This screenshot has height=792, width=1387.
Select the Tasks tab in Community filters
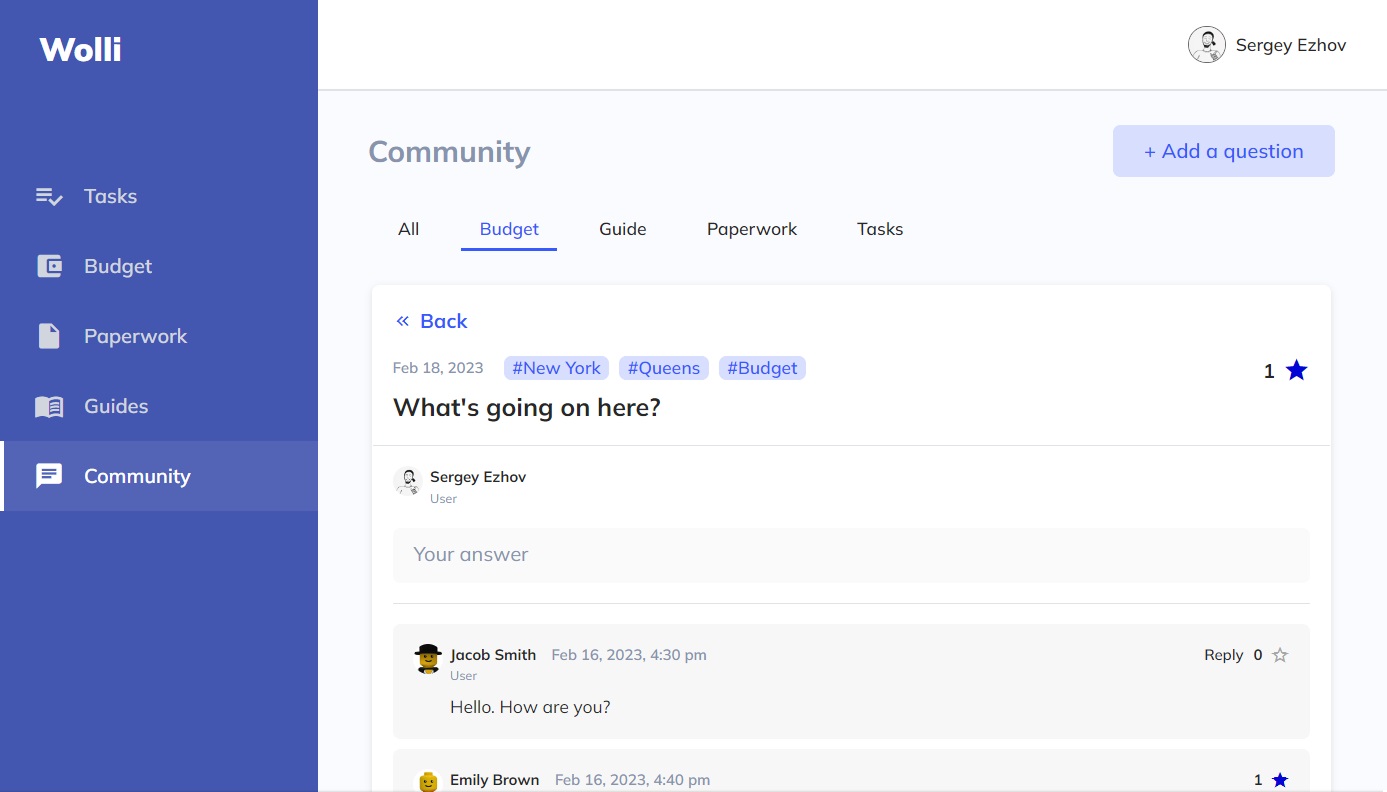pos(880,229)
